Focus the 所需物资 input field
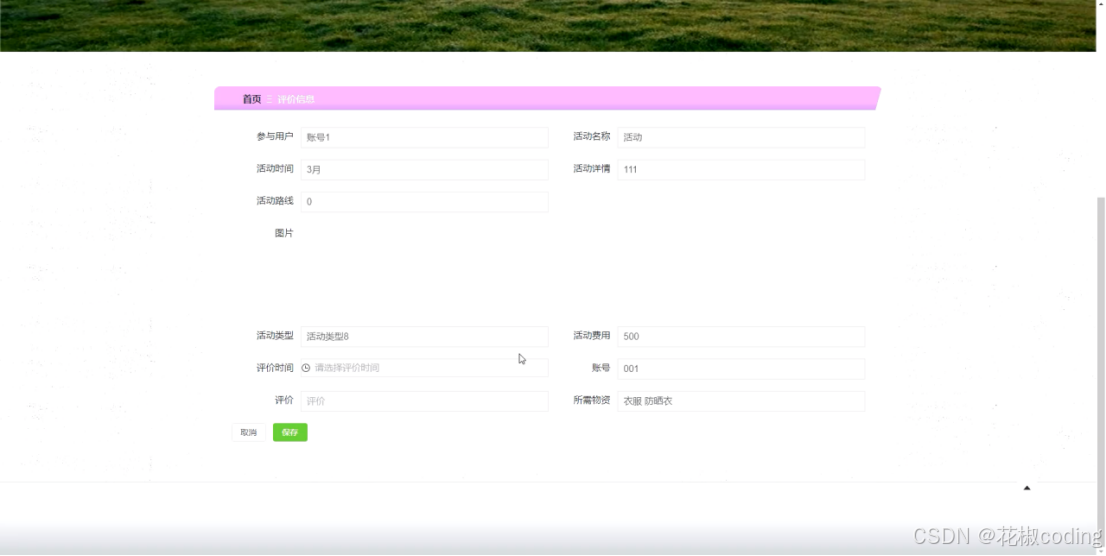The image size is (1106, 556). 741,401
